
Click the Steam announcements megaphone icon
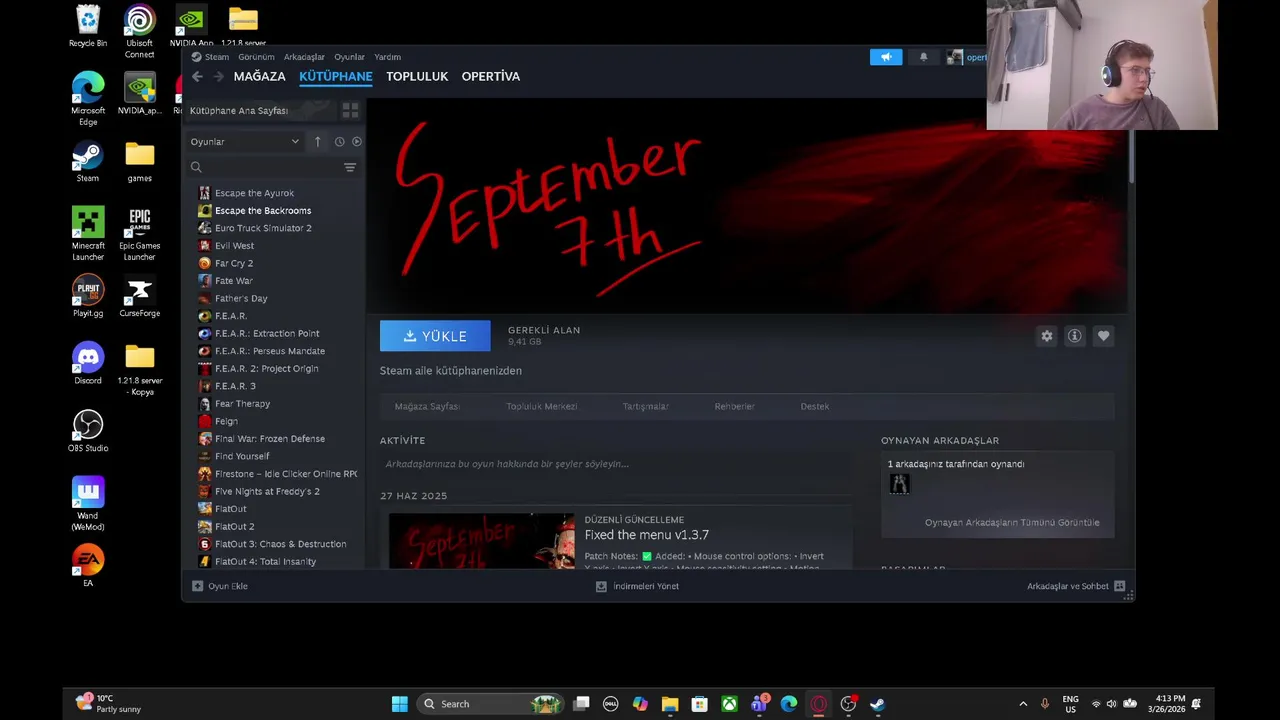click(886, 57)
